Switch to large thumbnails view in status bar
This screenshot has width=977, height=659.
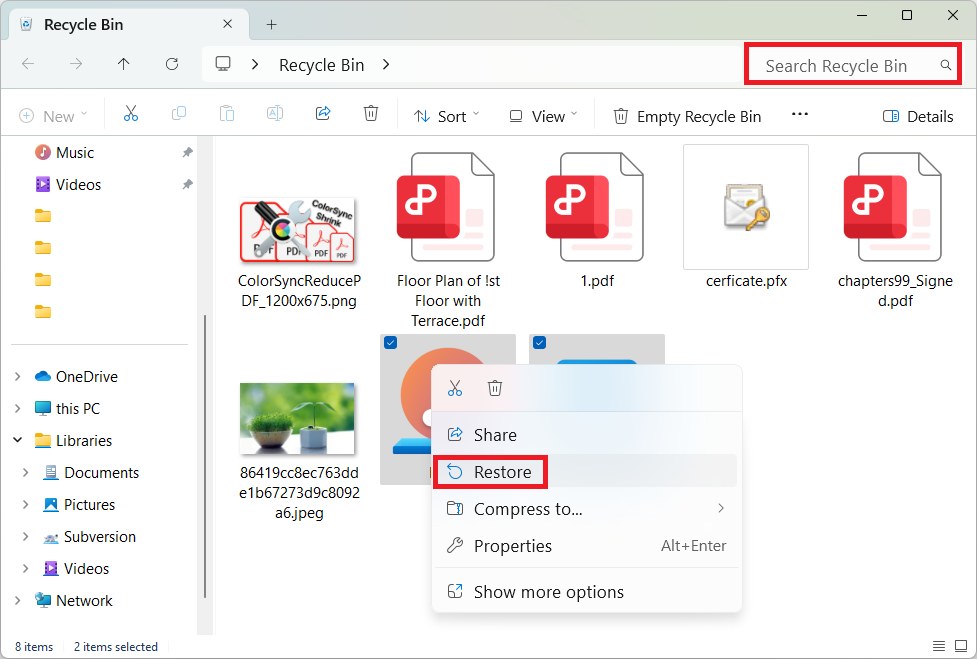click(963, 646)
